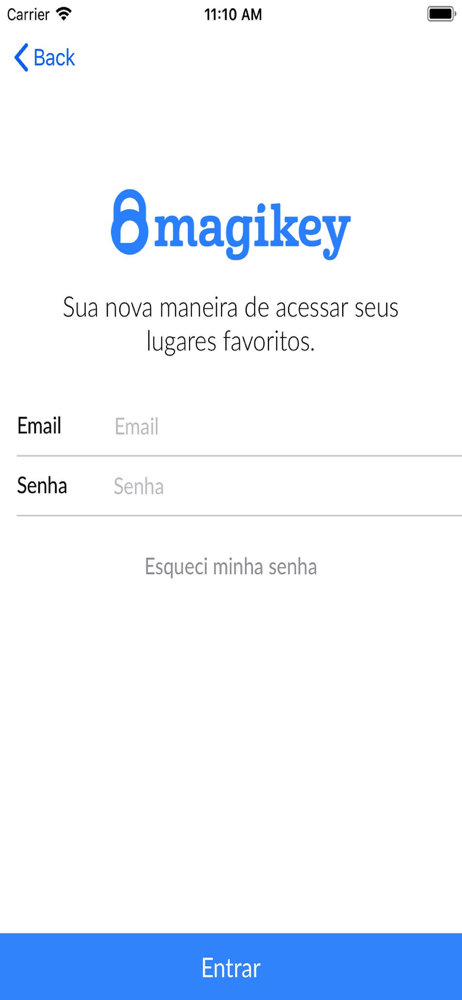
Task: Click the bold Email field label
Action: (x=39, y=425)
